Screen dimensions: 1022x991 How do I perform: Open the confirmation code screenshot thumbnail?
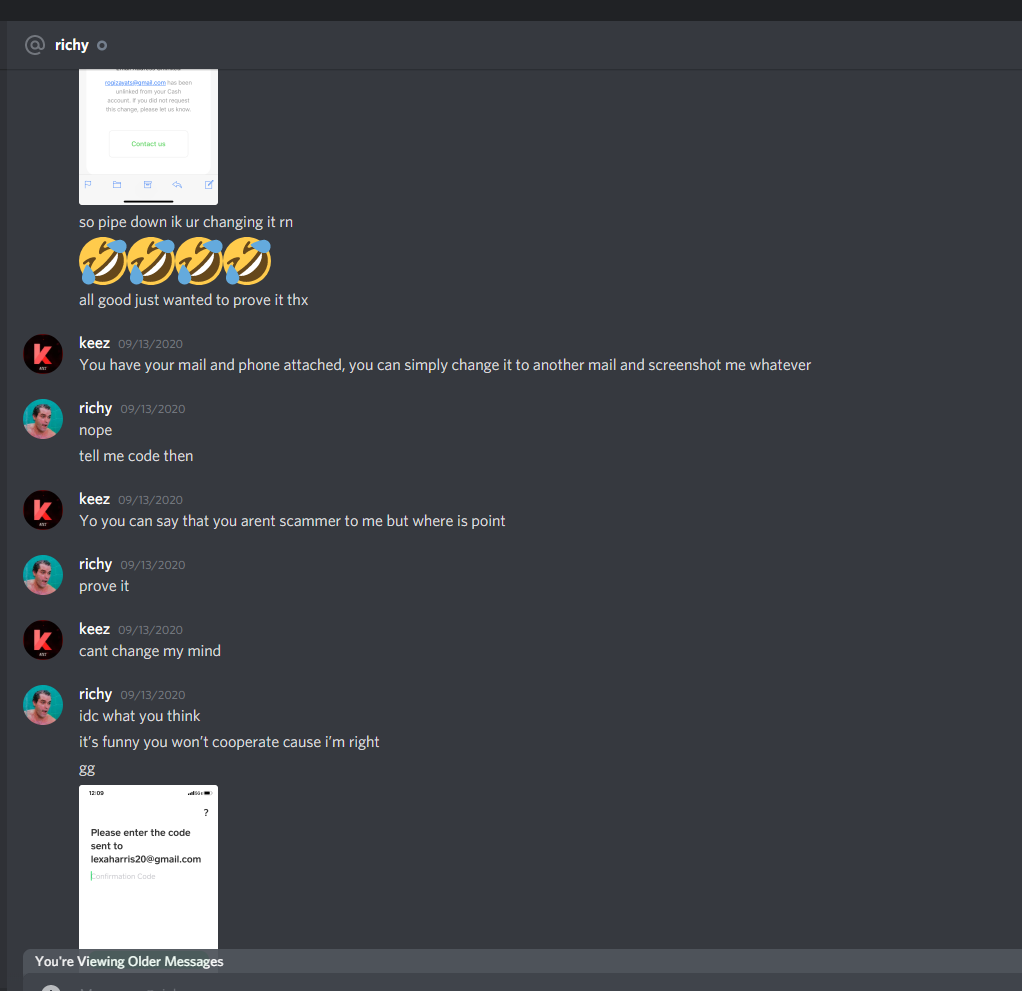pyautogui.click(x=149, y=867)
